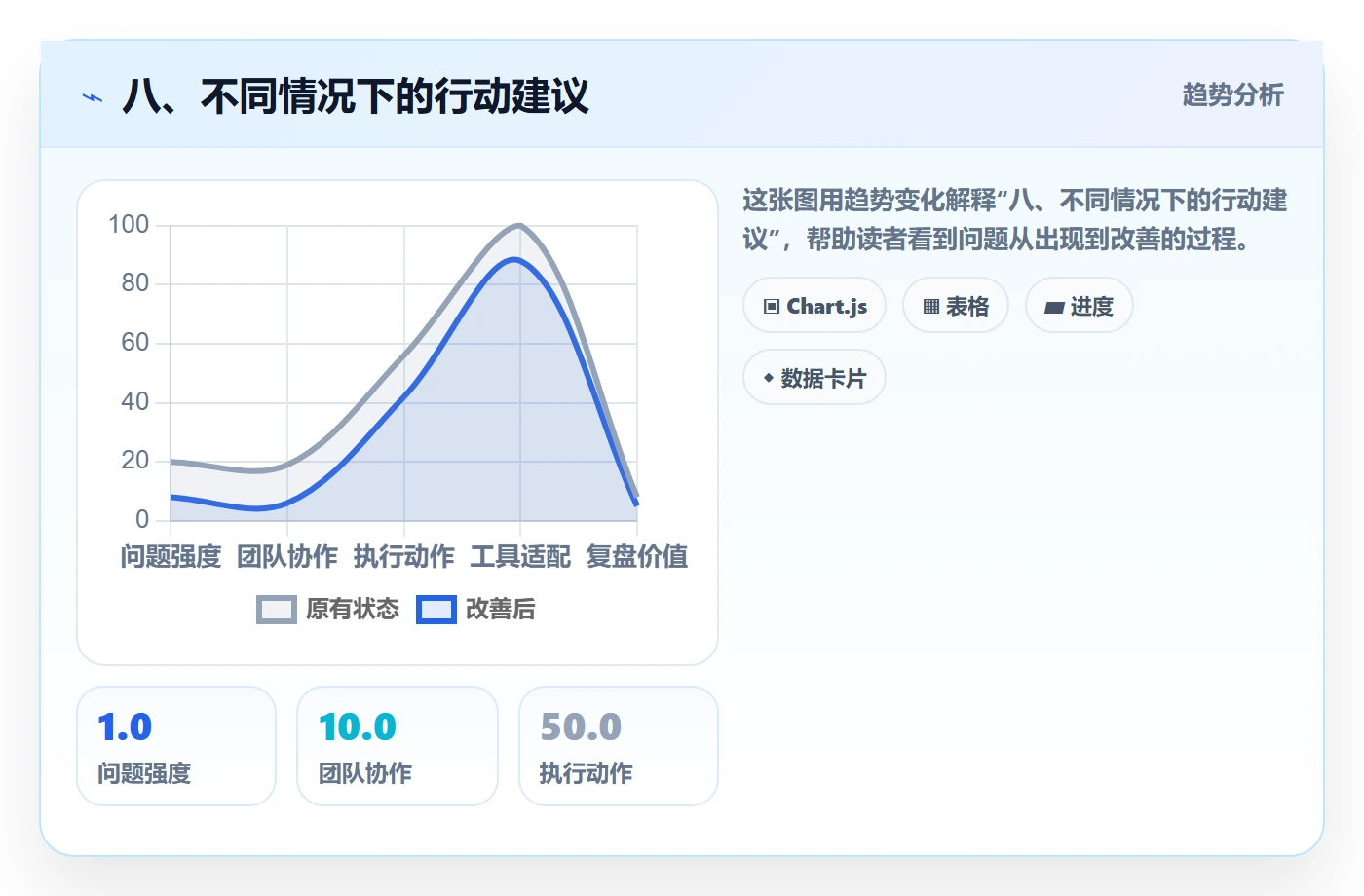Click the 趋势分析 label in the header

pos(1233,95)
